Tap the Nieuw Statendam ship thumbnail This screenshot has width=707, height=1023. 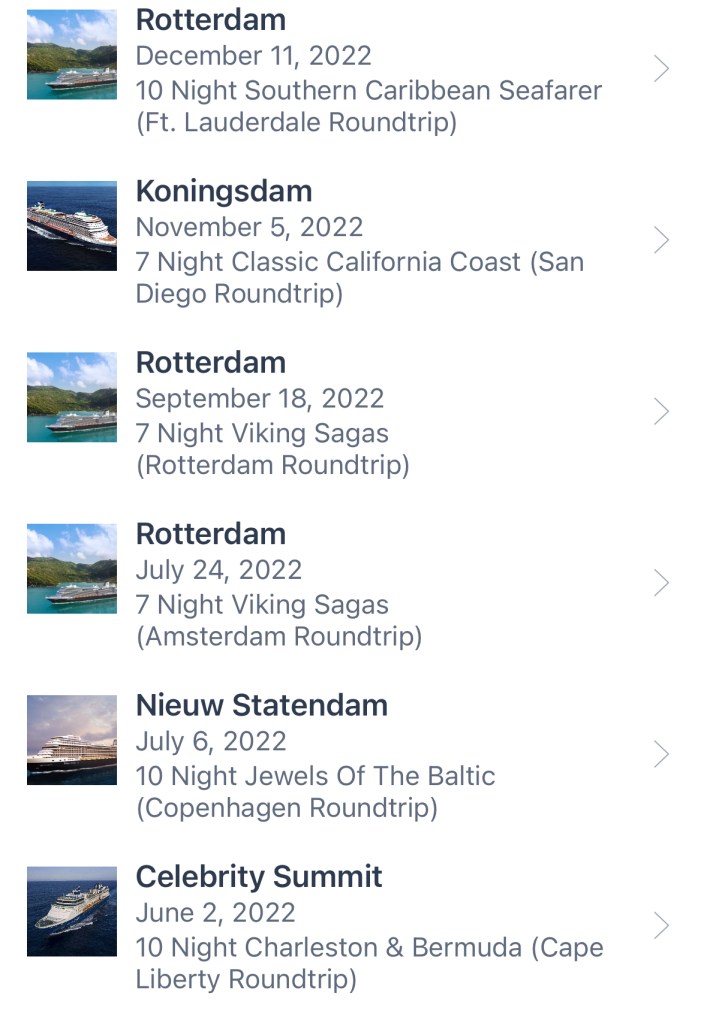(x=71, y=740)
